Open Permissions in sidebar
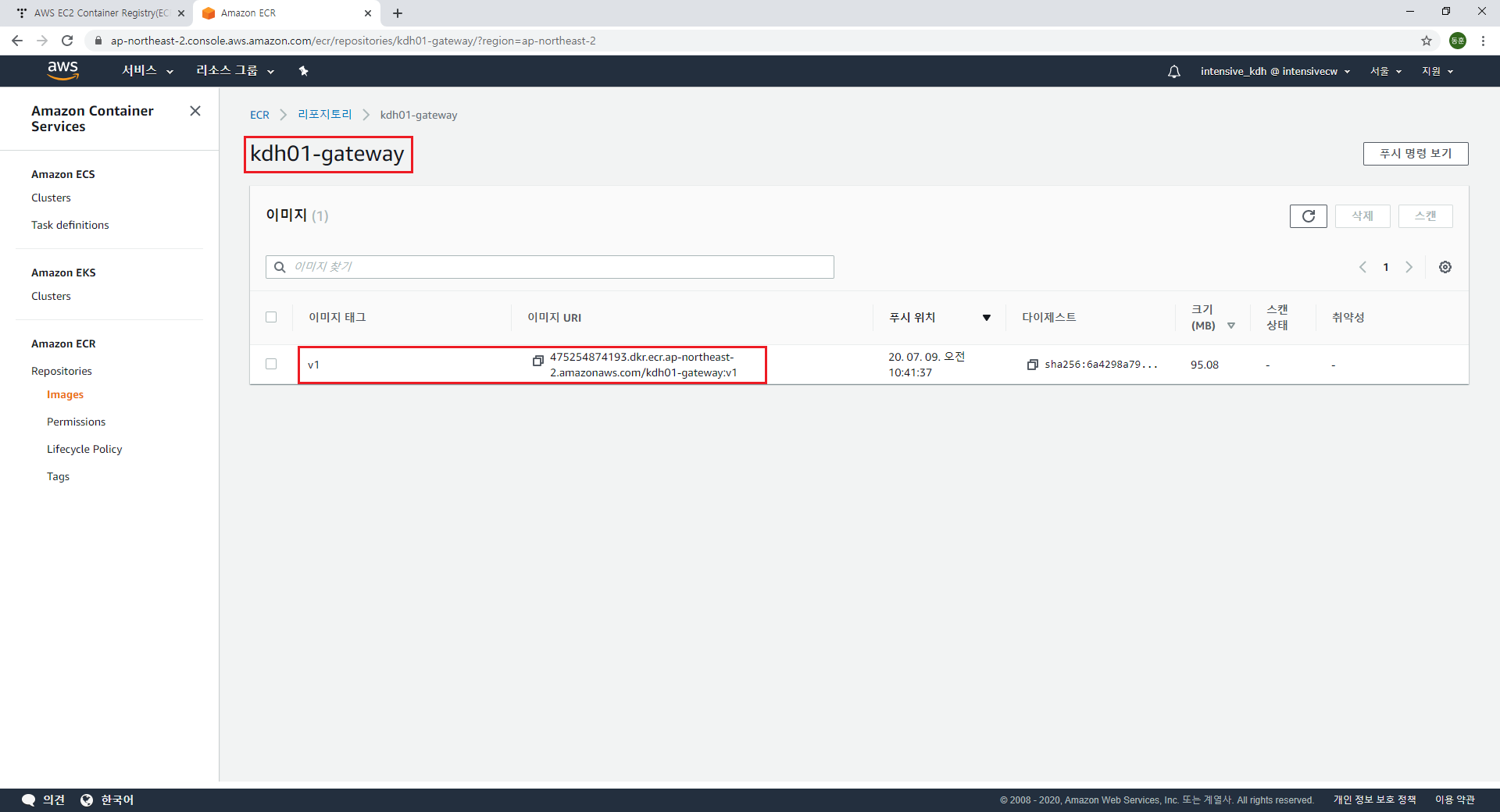Screen dimensions: 1500x812 tap(76, 422)
